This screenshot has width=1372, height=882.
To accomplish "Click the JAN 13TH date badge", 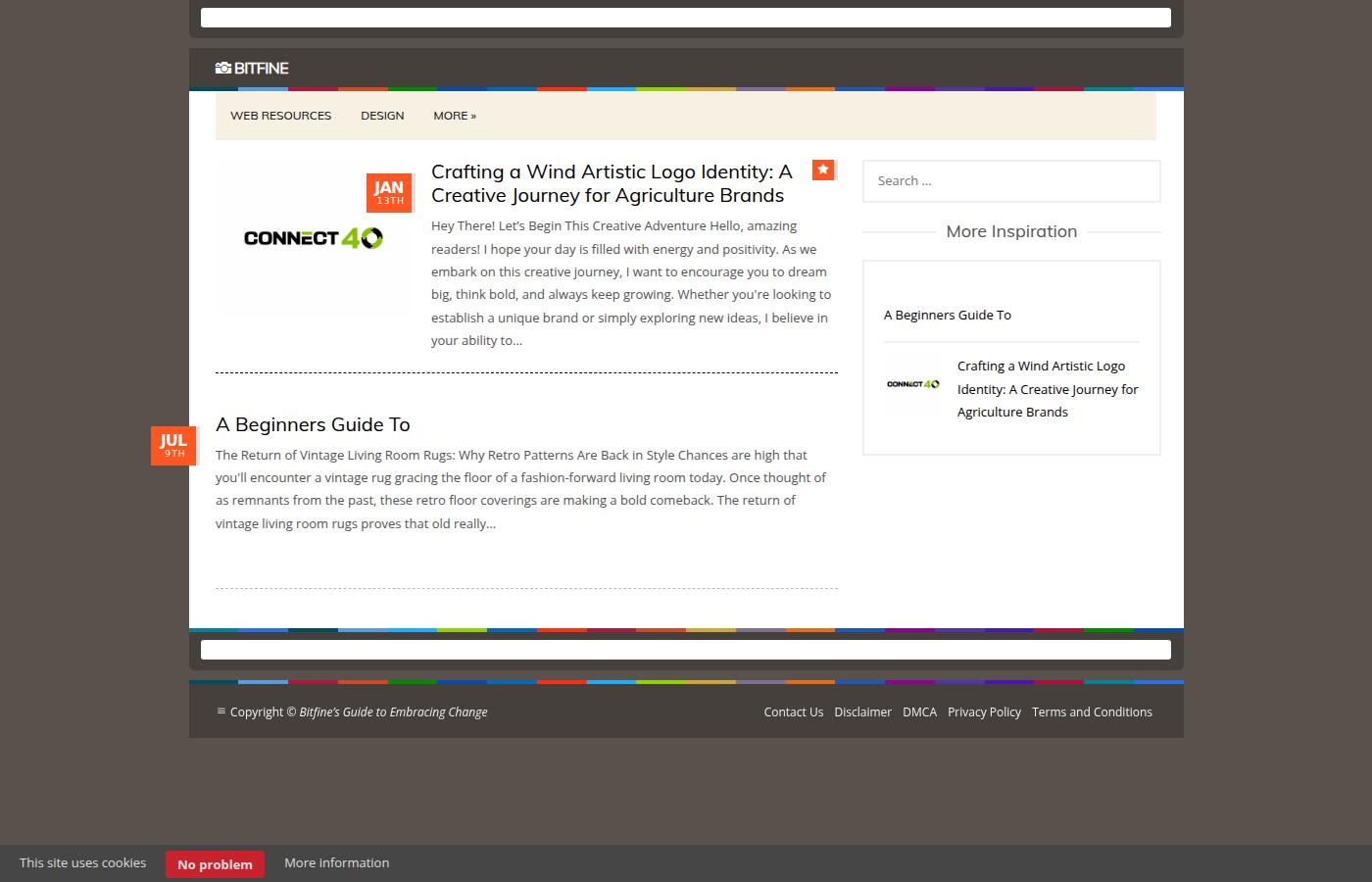I will coord(389,192).
